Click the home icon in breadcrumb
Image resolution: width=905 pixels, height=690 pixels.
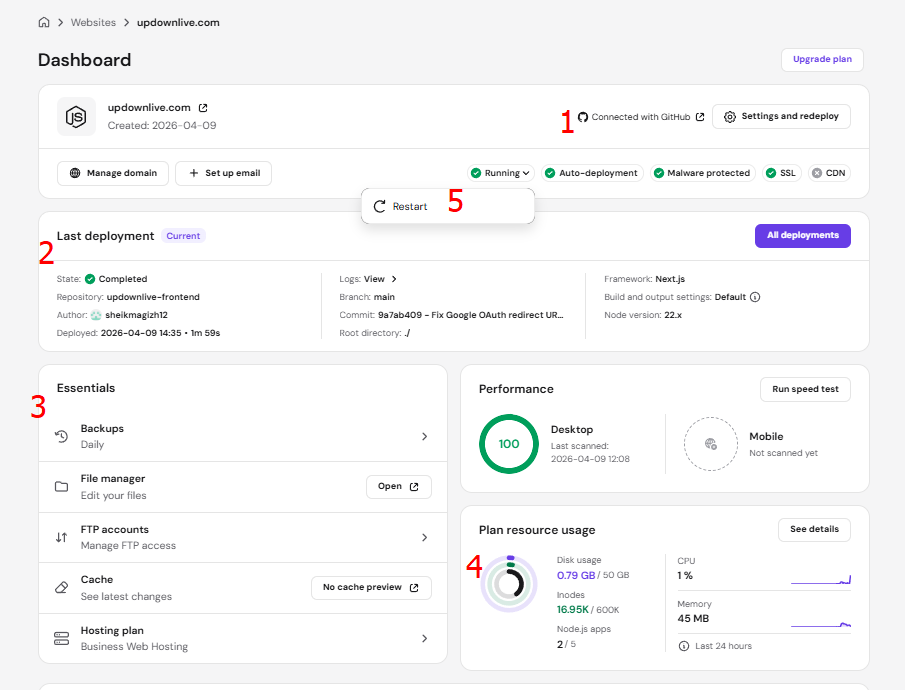coord(44,22)
